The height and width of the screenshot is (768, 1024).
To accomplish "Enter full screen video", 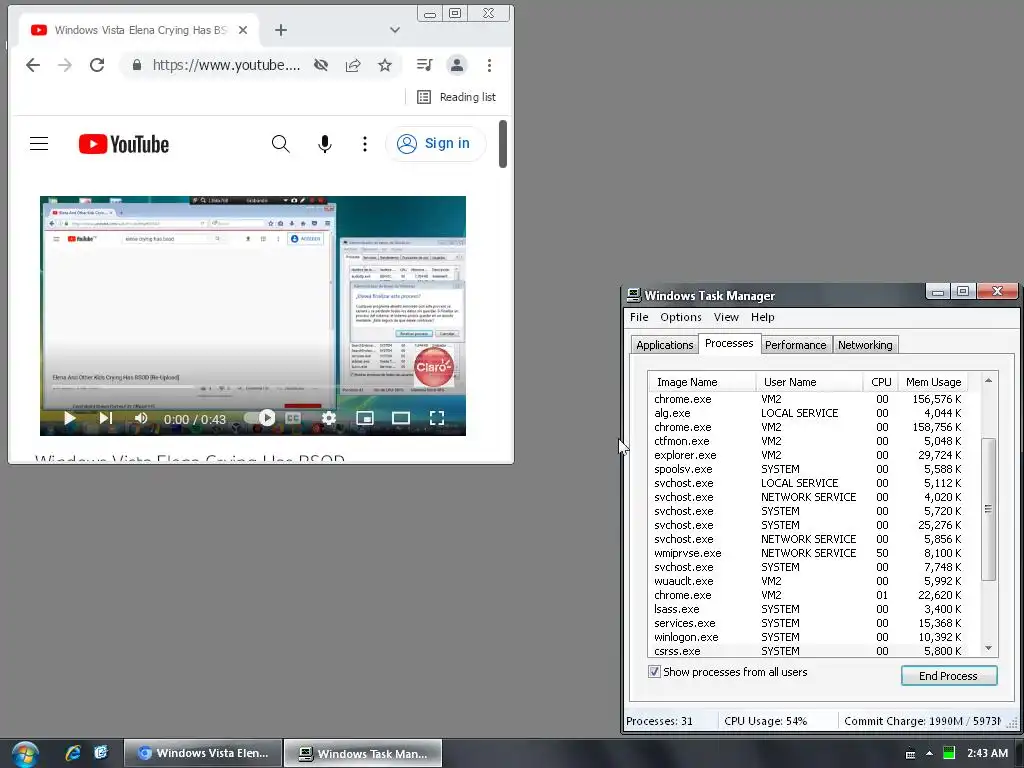I will (x=437, y=419).
